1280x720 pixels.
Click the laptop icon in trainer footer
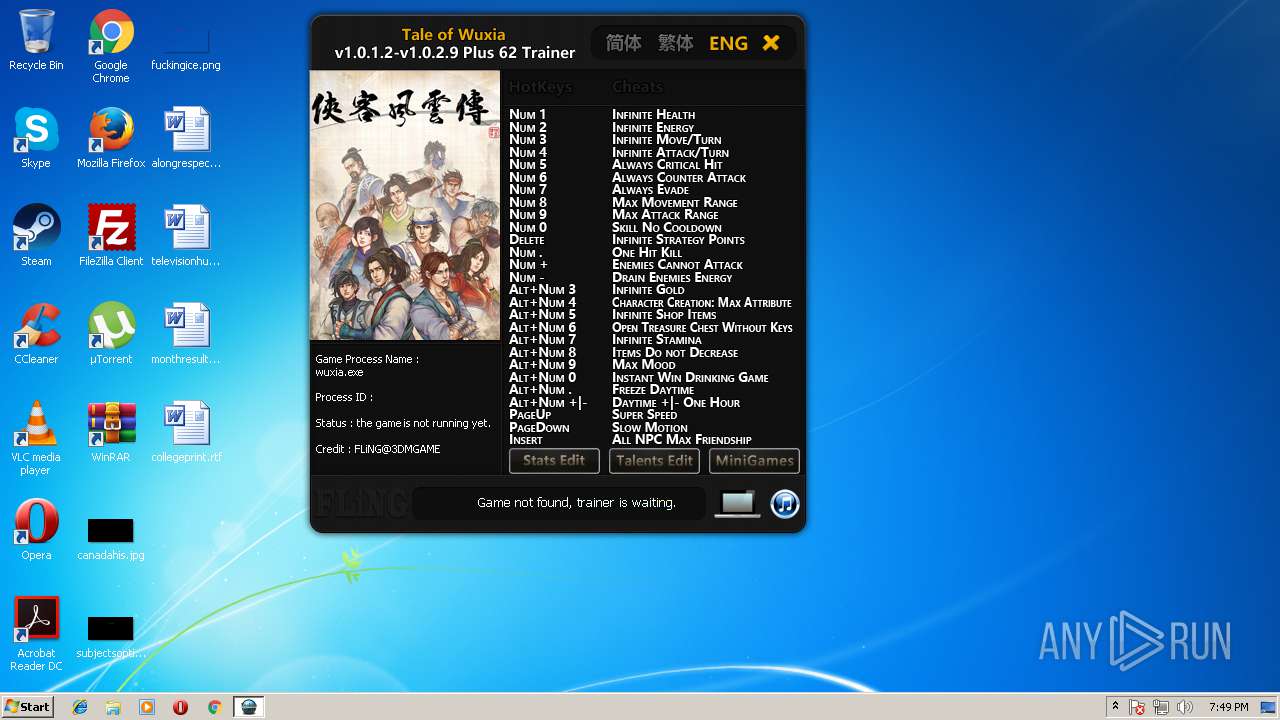[738, 503]
